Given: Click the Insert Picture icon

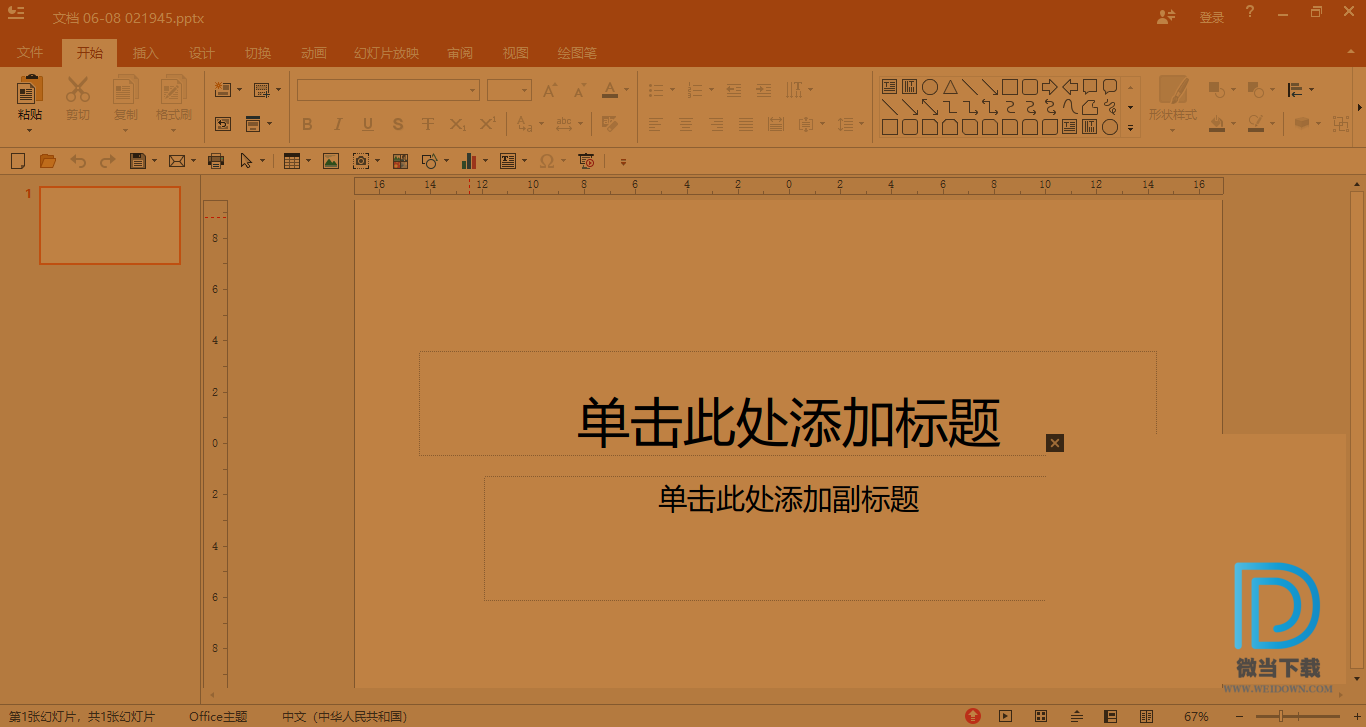Looking at the screenshot, I should coord(331,160).
